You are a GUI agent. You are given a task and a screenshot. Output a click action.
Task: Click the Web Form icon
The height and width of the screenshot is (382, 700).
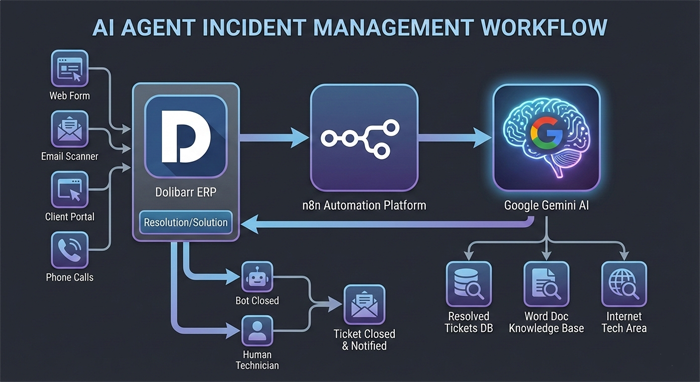pyautogui.click(x=70, y=68)
